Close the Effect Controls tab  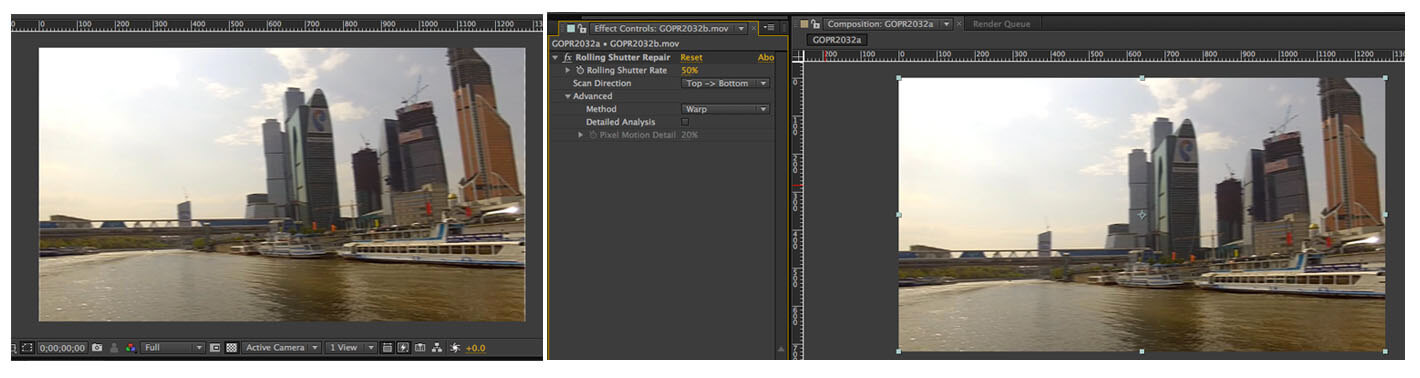[753, 29]
